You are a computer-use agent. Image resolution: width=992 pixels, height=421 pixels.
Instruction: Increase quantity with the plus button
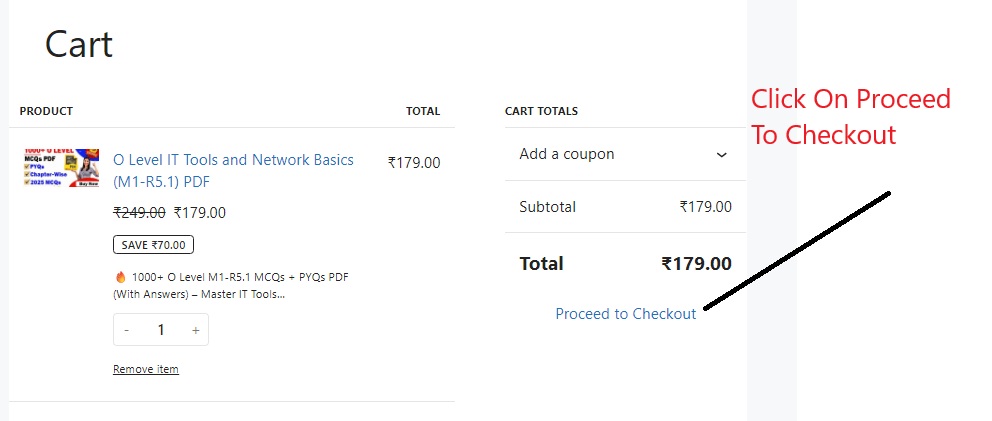pos(195,330)
